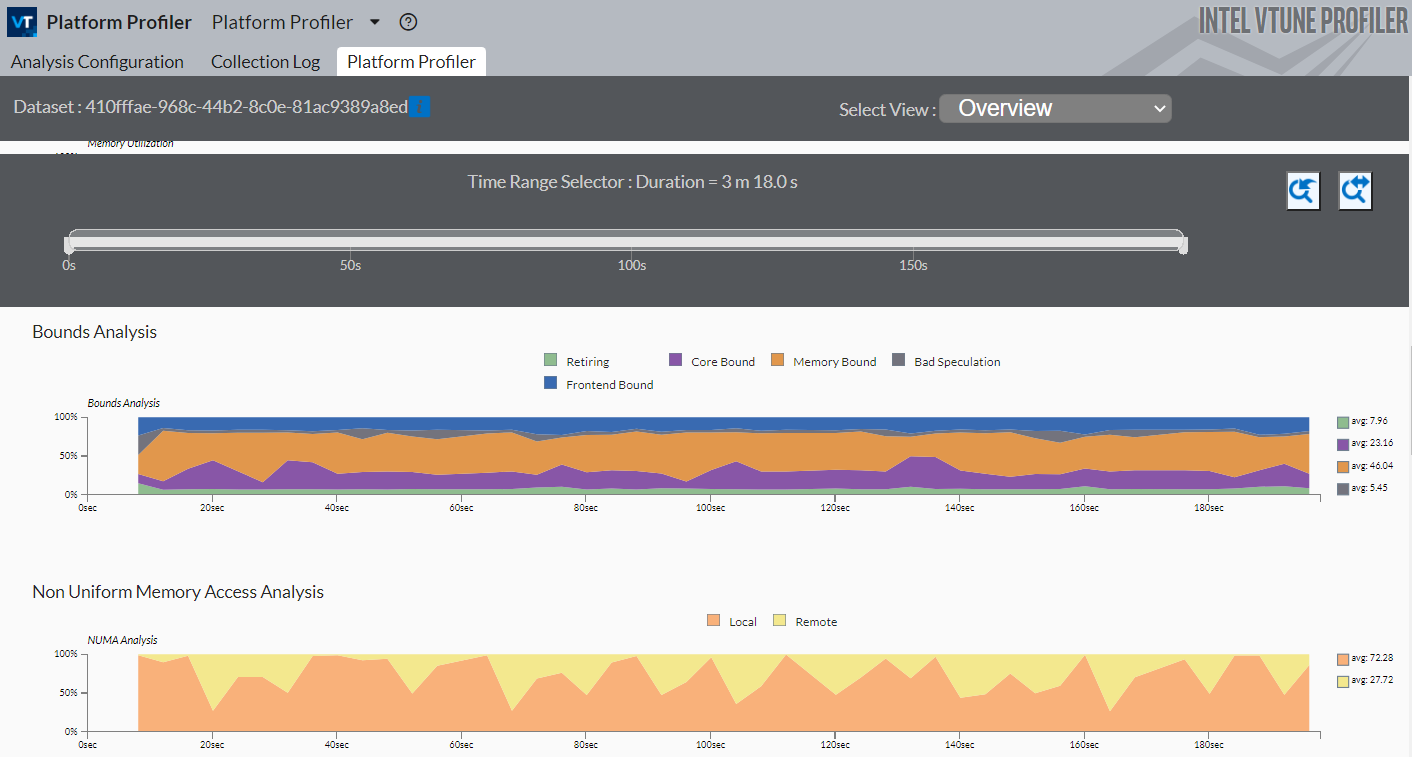Viewport: 1412px width, 757px height.
Task: Hide the Remote series in NUMA legend
Action: click(x=815, y=622)
